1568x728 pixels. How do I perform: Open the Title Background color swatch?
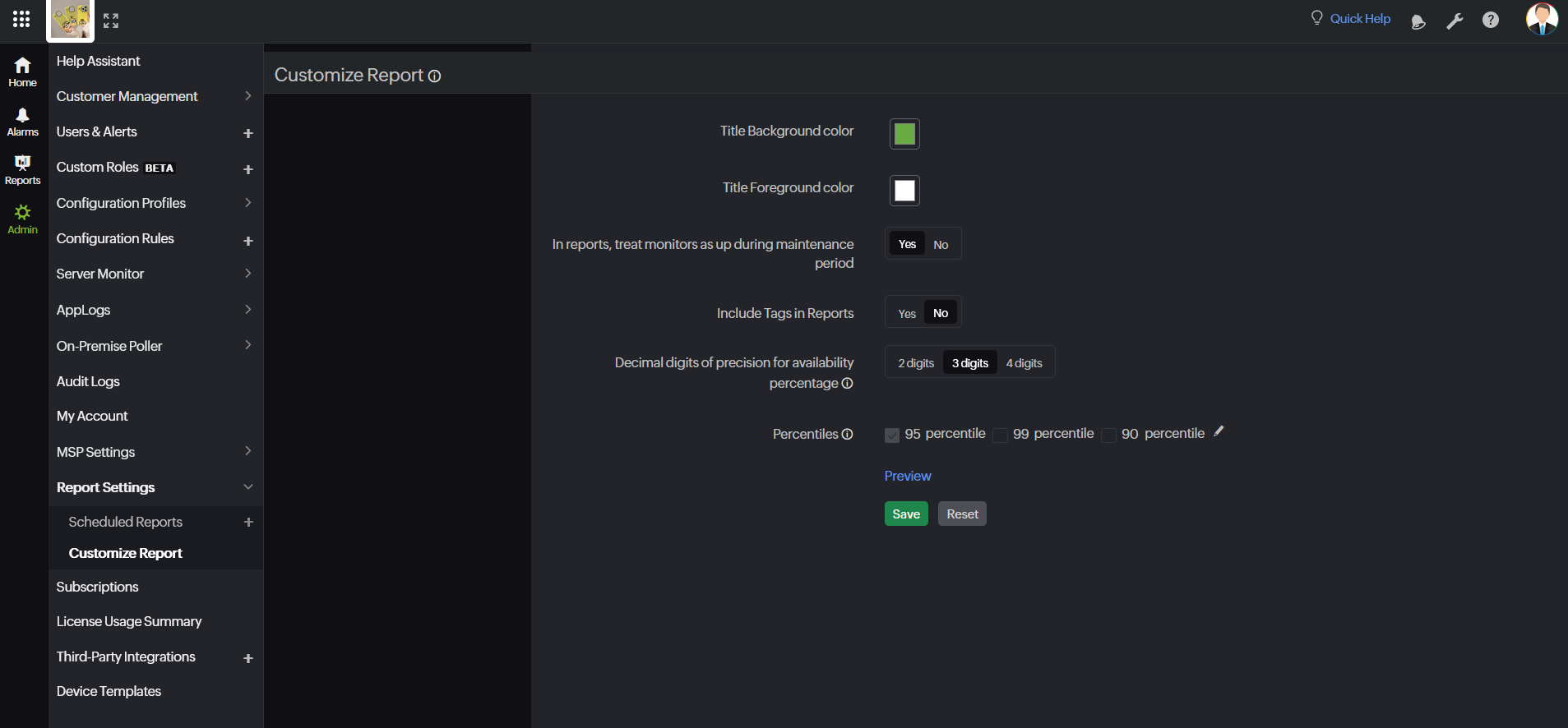(x=904, y=134)
